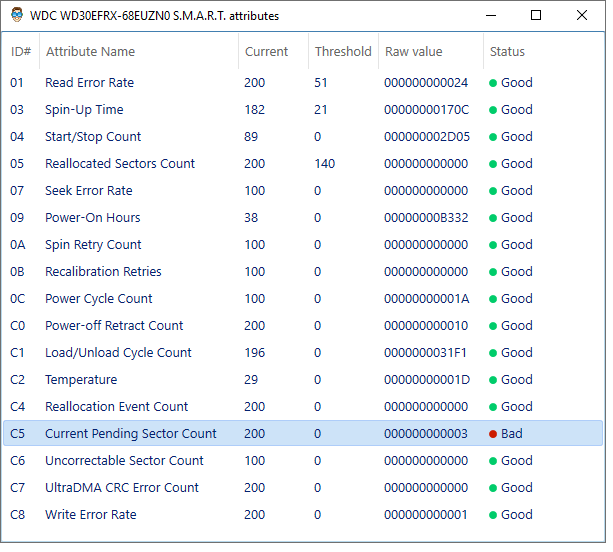Screen dimensions: 613x552
Task: Minimize the S.M.A.R.T. attributes window
Action: [491, 15]
